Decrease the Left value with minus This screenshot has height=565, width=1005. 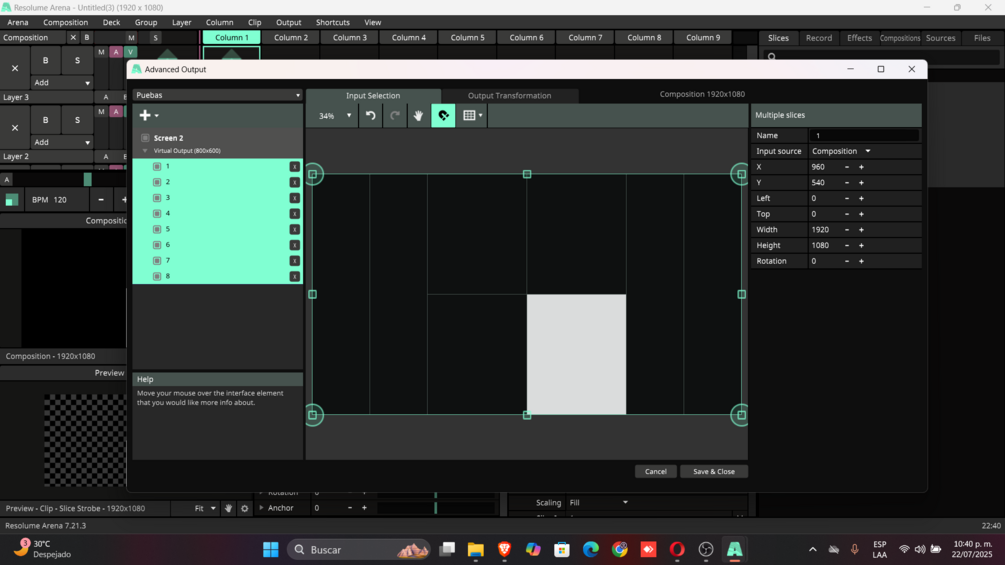pyautogui.click(x=847, y=199)
